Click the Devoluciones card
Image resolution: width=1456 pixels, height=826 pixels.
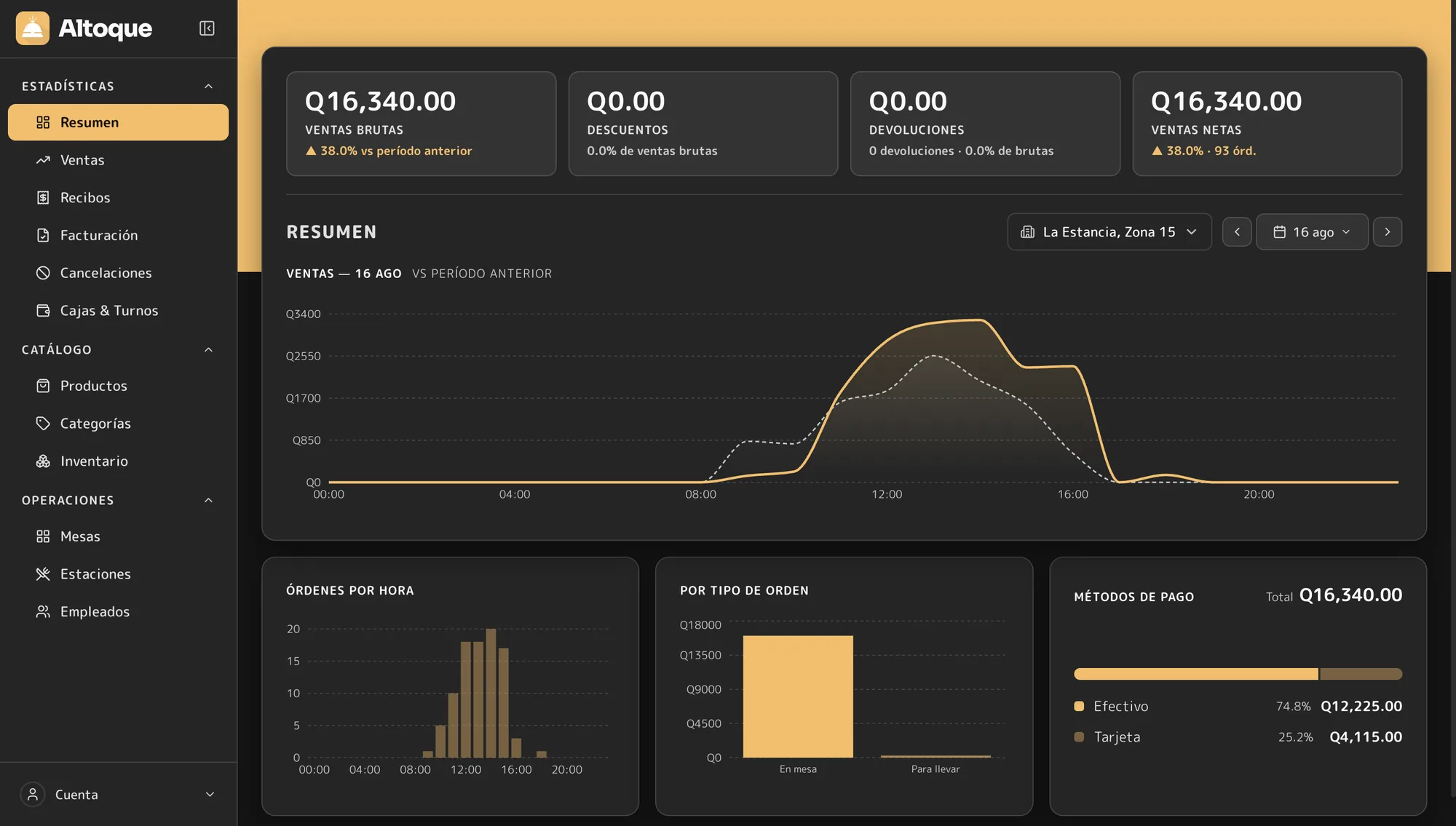(985, 124)
